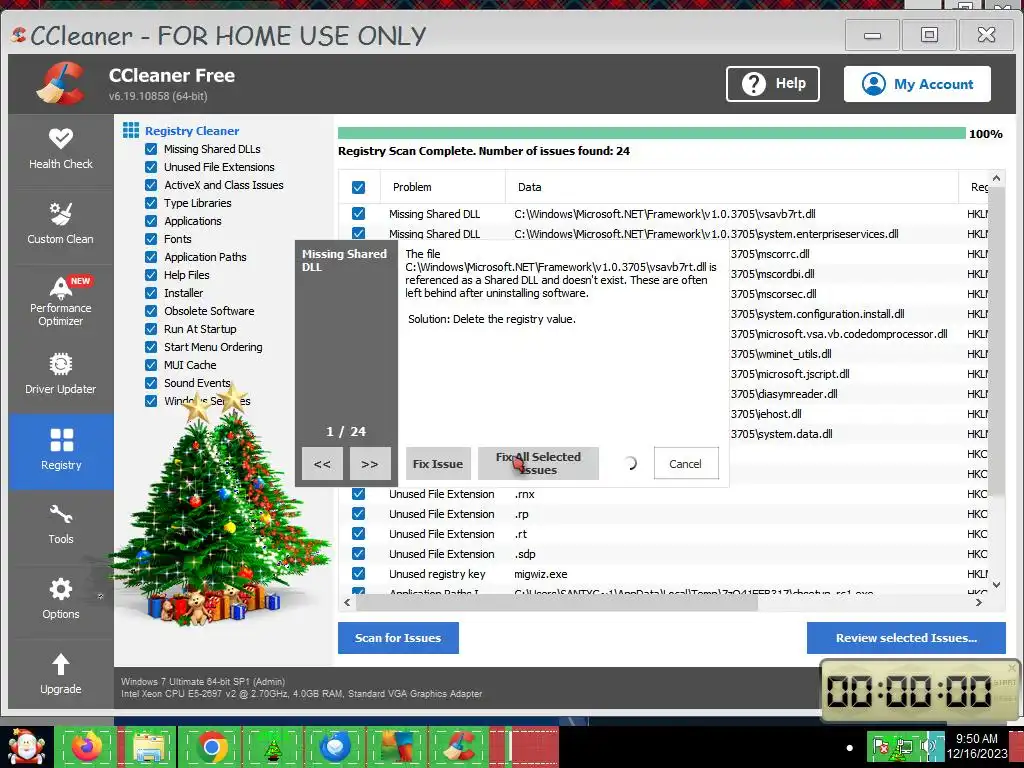
Task: Click the results vertical scrollbar down arrow
Action: tap(996, 585)
